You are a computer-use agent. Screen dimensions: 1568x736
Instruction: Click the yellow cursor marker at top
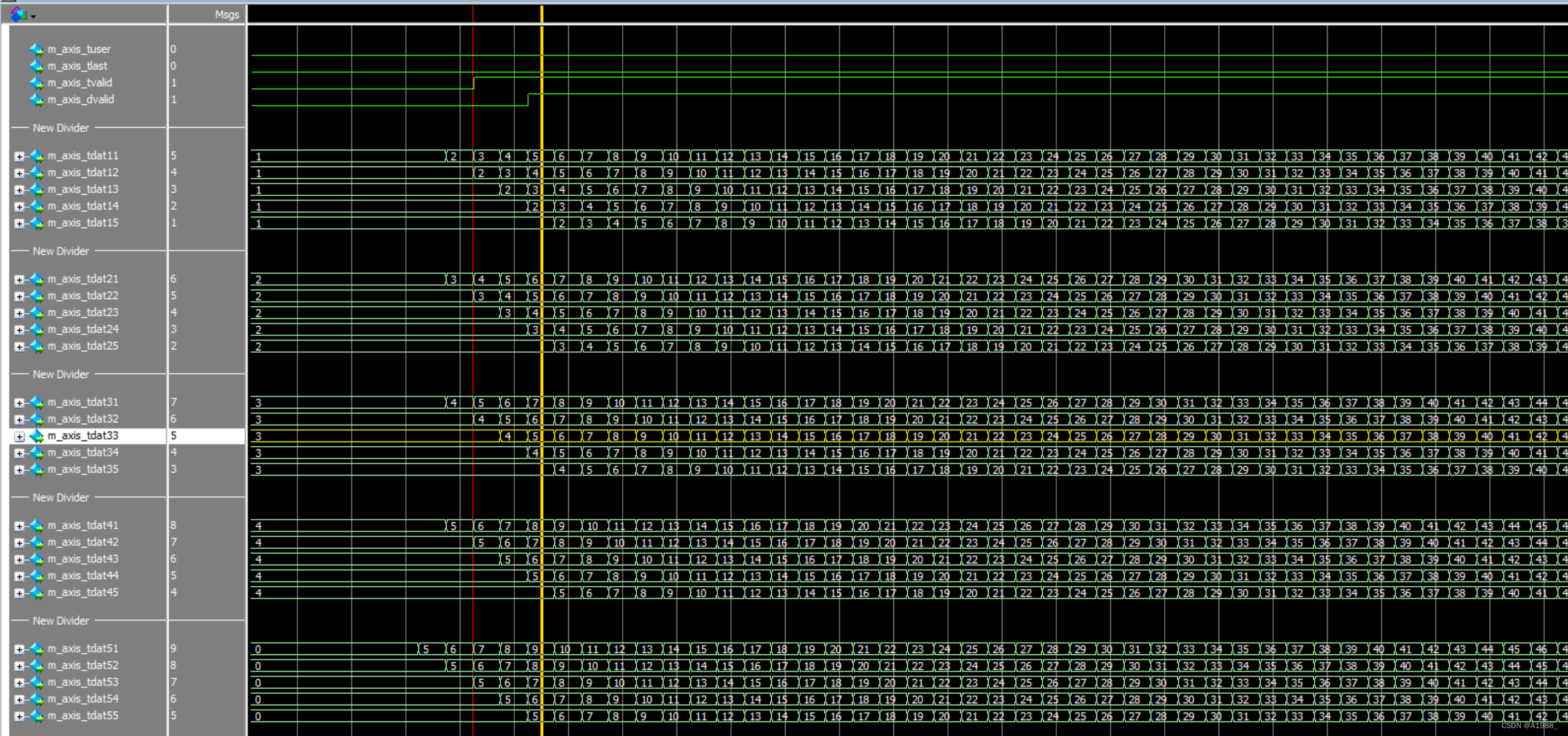(542, 13)
